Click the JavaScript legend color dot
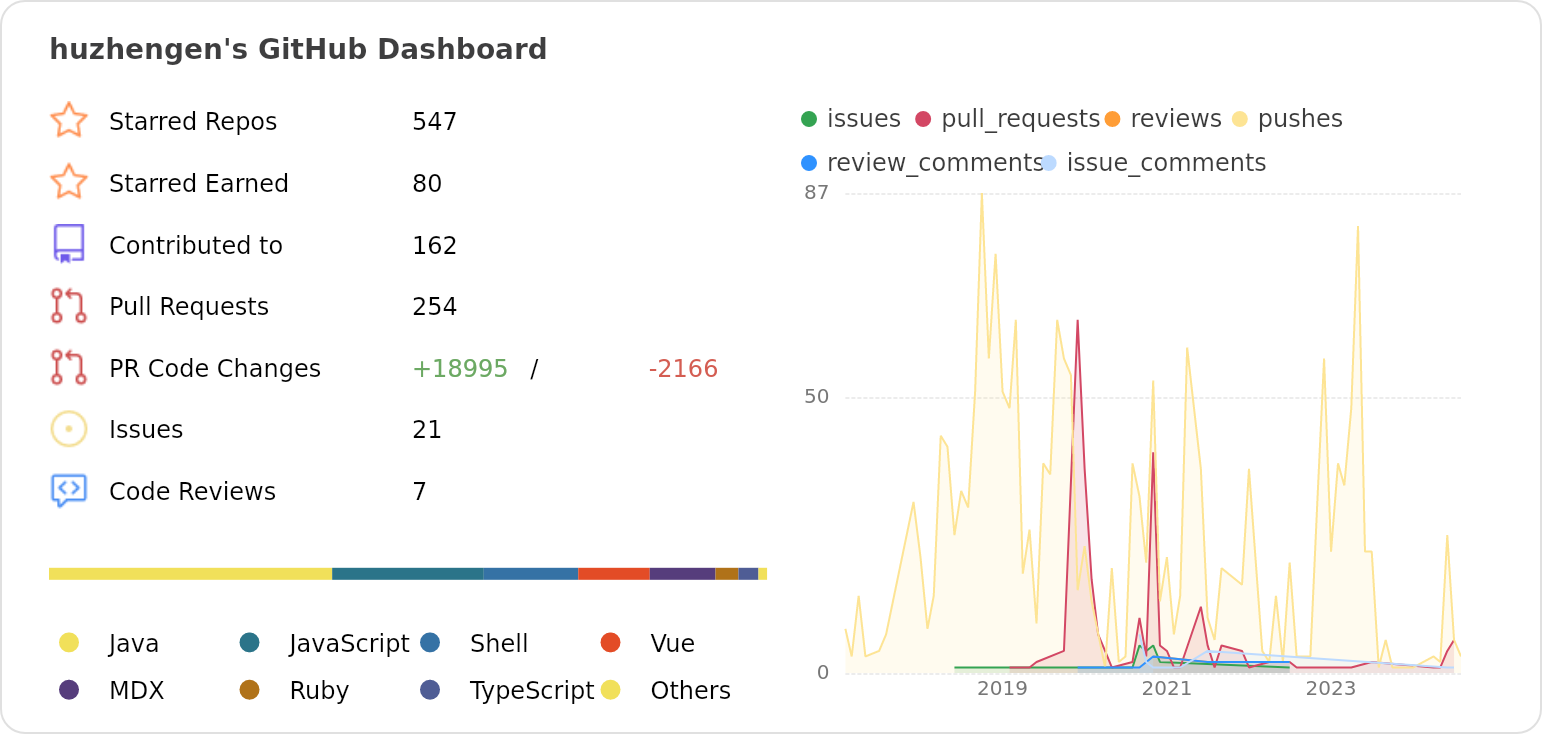Image resolution: width=1542 pixels, height=734 pixels. point(250,643)
